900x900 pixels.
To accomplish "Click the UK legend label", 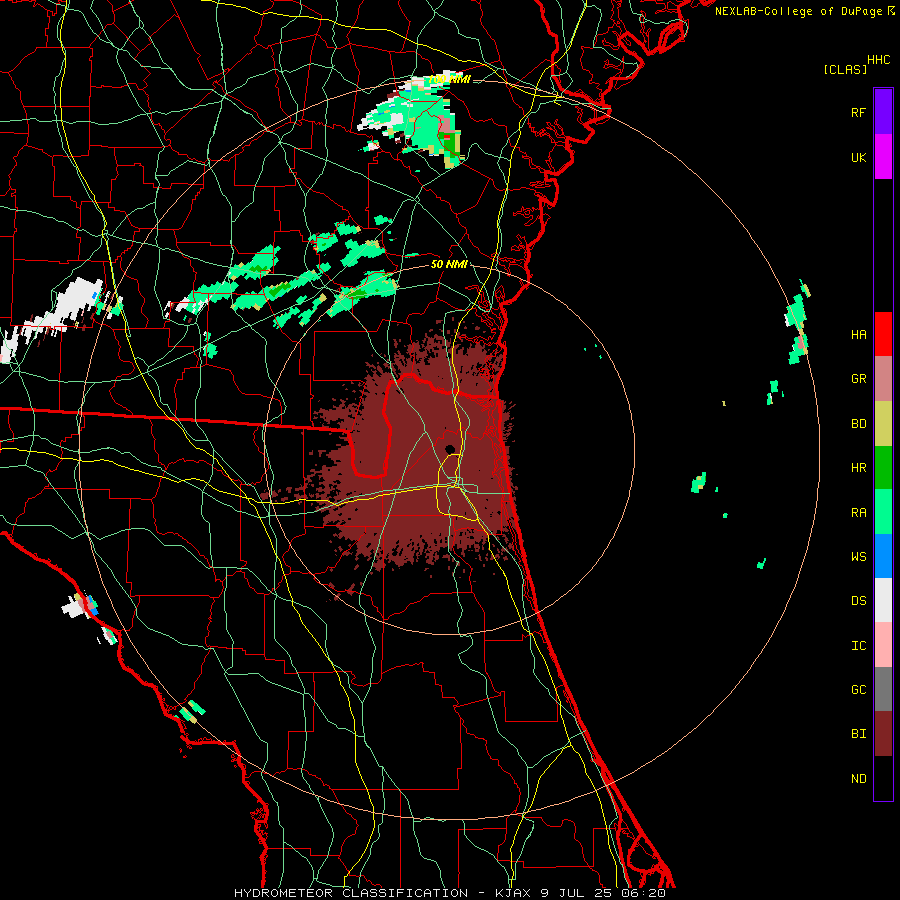I will click(x=858, y=157).
